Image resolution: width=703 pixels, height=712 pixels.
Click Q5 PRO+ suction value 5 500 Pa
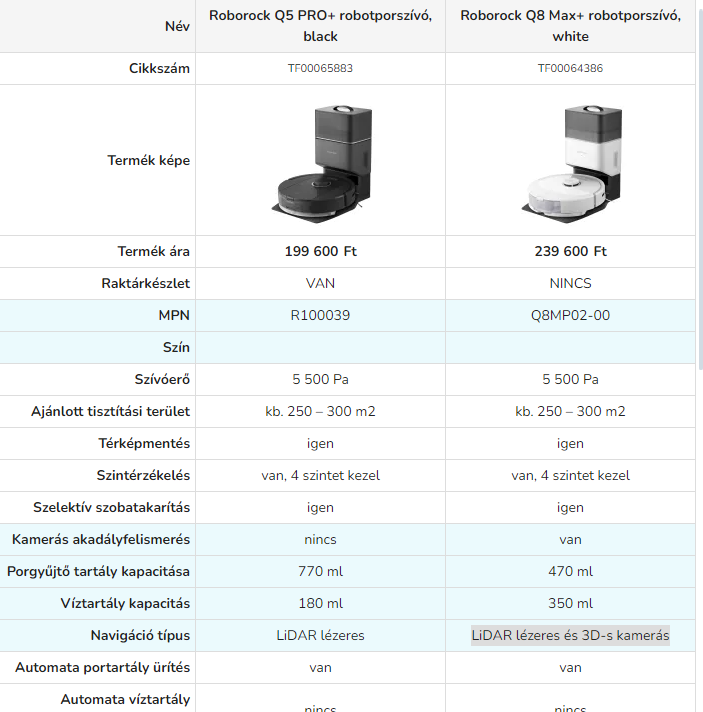click(x=321, y=379)
